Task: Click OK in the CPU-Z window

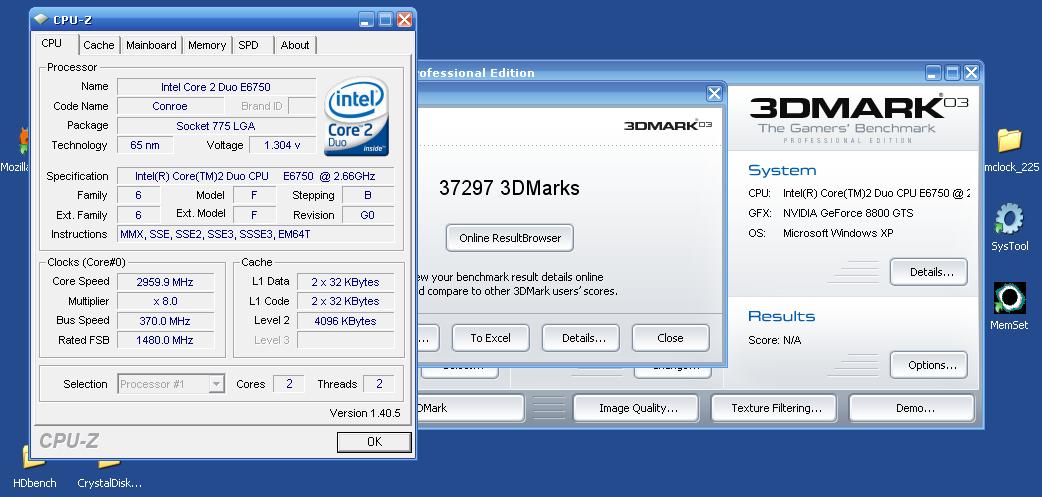Action: coord(374,442)
